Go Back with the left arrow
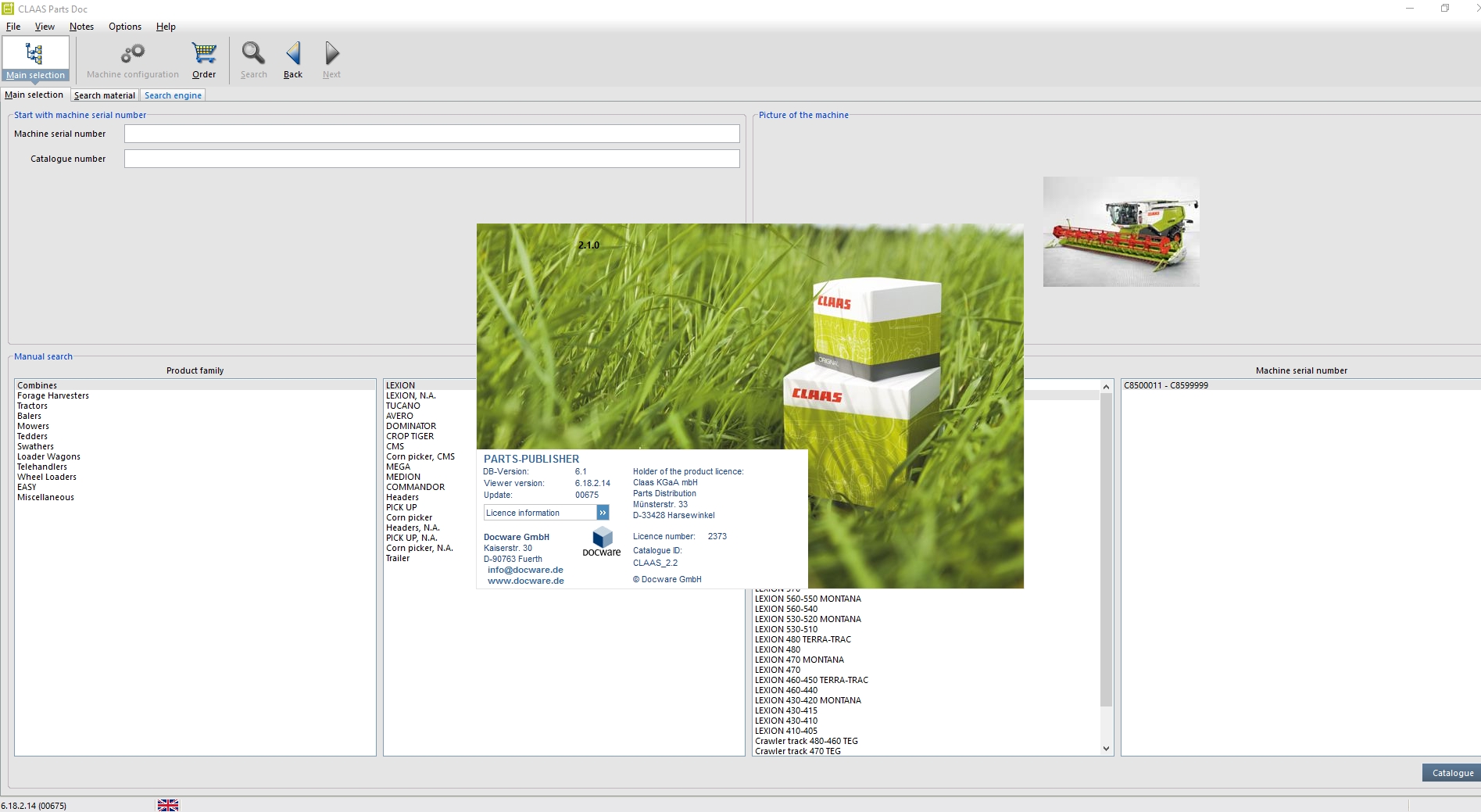 point(293,59)
